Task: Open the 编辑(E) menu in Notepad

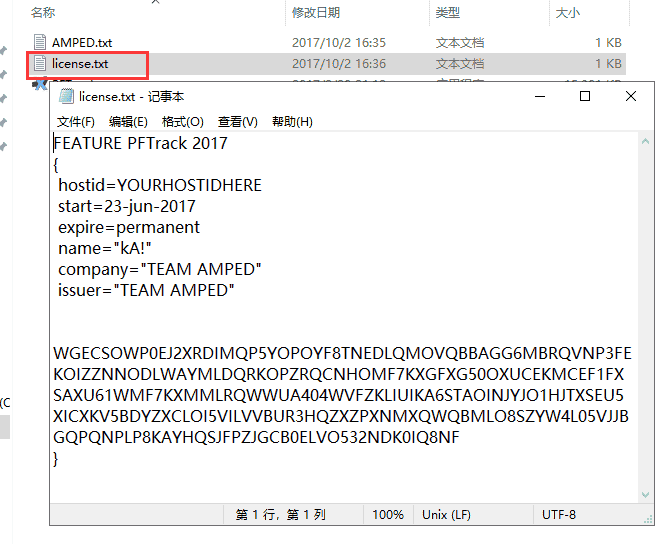Action: tap(128, 122)
